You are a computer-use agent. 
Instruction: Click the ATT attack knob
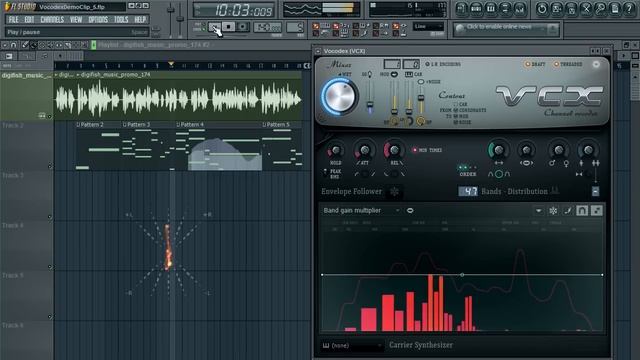[364, 151]
